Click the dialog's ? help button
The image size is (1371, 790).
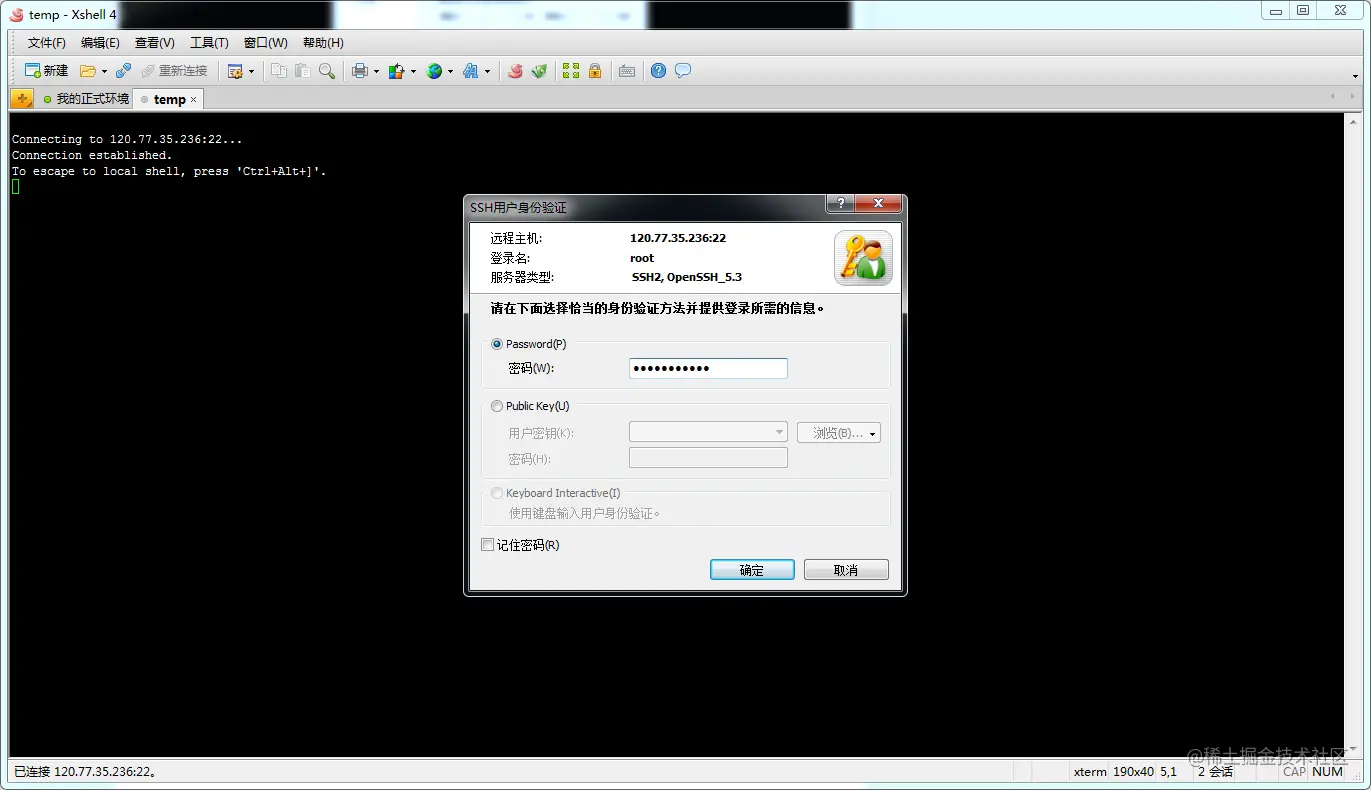point(840,203)
